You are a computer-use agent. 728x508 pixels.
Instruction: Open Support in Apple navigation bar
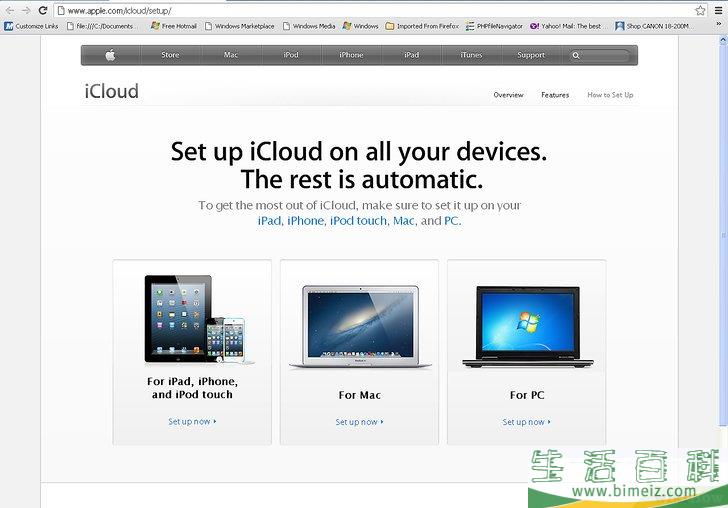pyautogui.click(x=531, y=55)
